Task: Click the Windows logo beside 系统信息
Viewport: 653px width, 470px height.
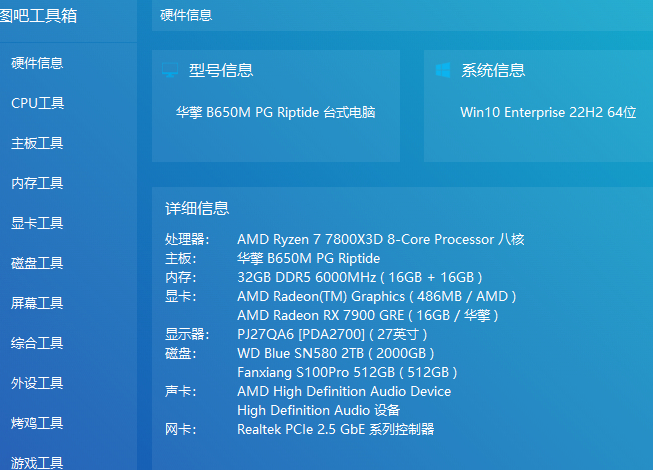Action: click(443, 70)
